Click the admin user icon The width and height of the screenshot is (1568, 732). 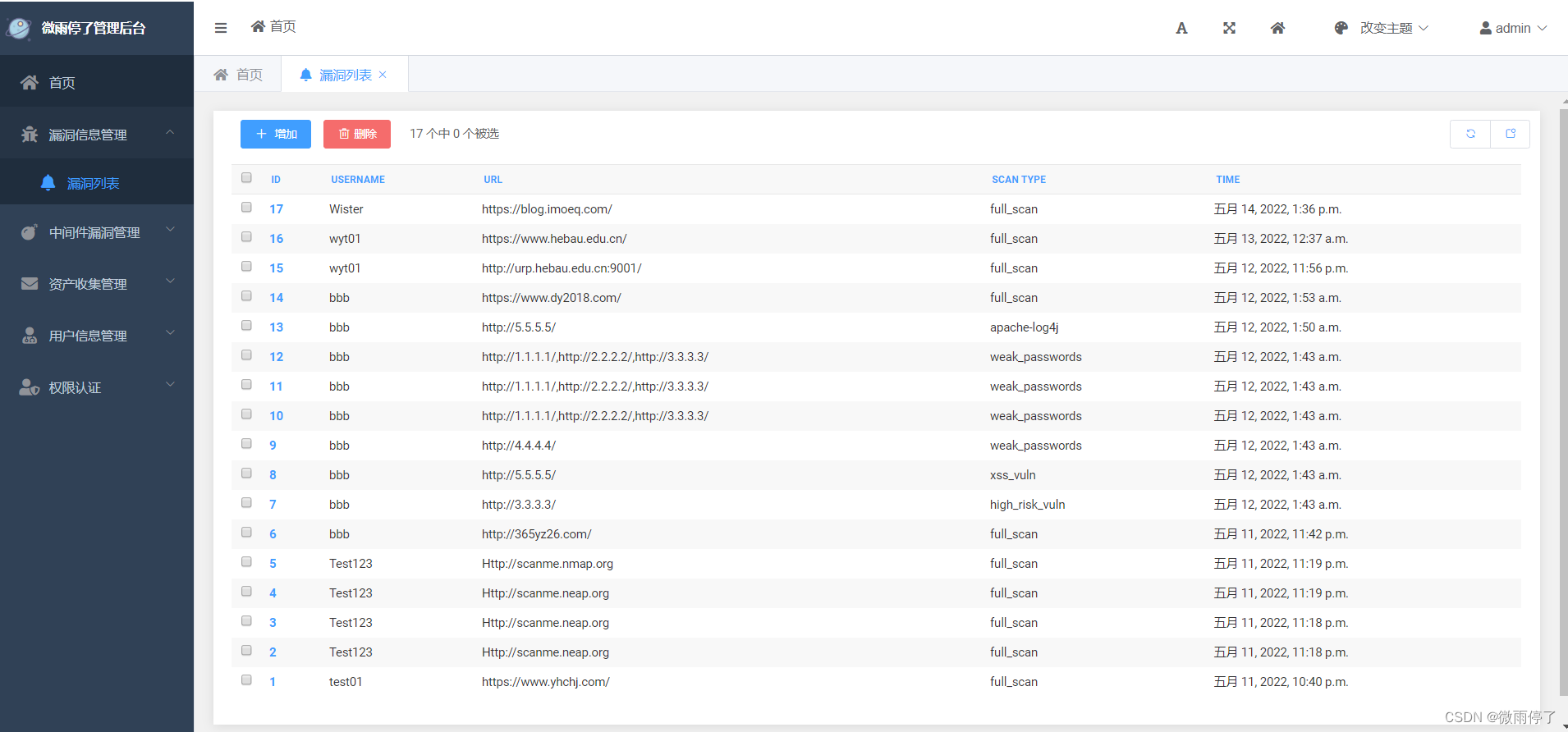point(1485,28)
